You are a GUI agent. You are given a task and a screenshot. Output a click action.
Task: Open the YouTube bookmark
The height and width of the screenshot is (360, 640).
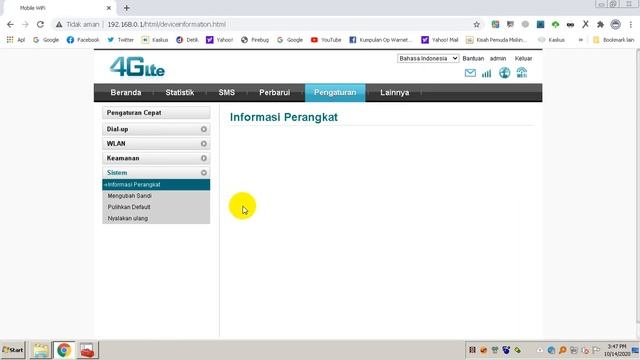click(x=326, y=40)
